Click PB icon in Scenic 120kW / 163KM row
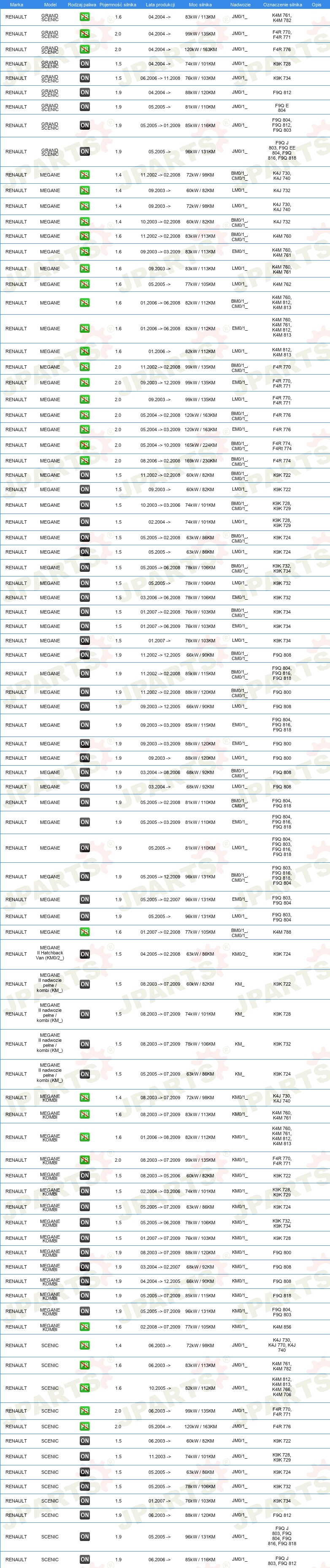Viewport: 330px width, 1568px height. (x=84, y=1427)
